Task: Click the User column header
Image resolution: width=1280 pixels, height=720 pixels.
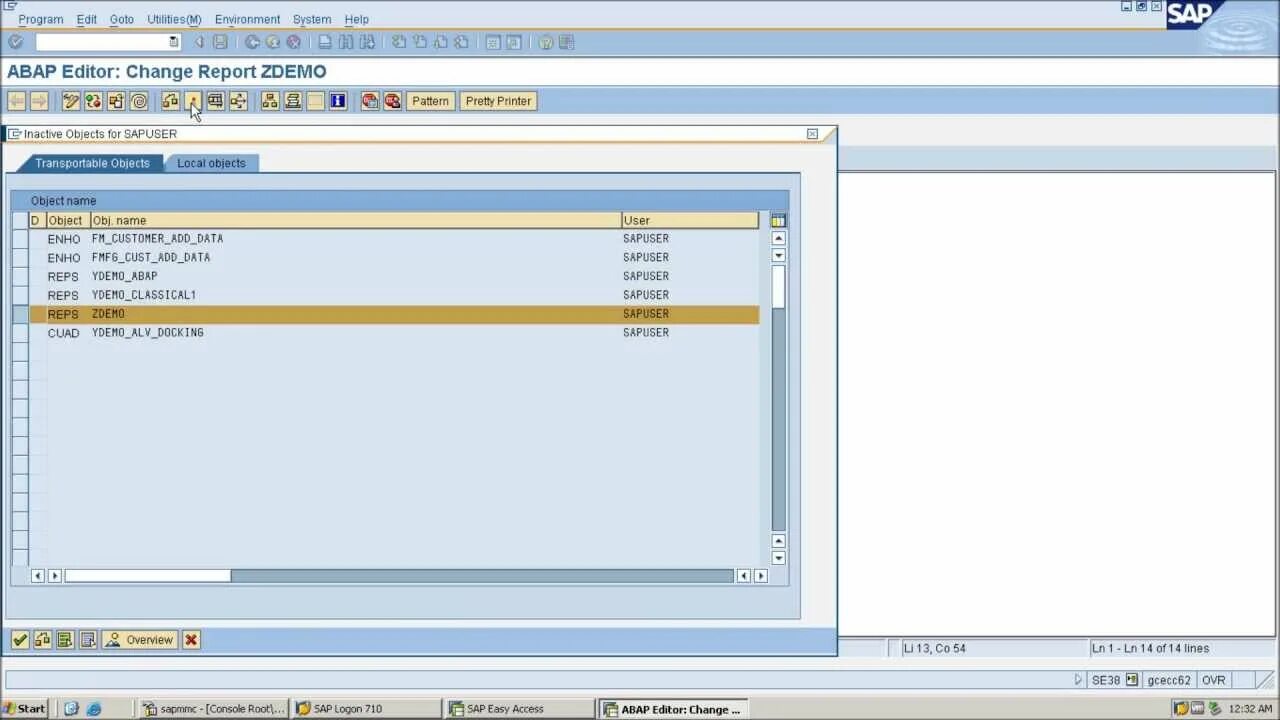Action: click(690, 220)
